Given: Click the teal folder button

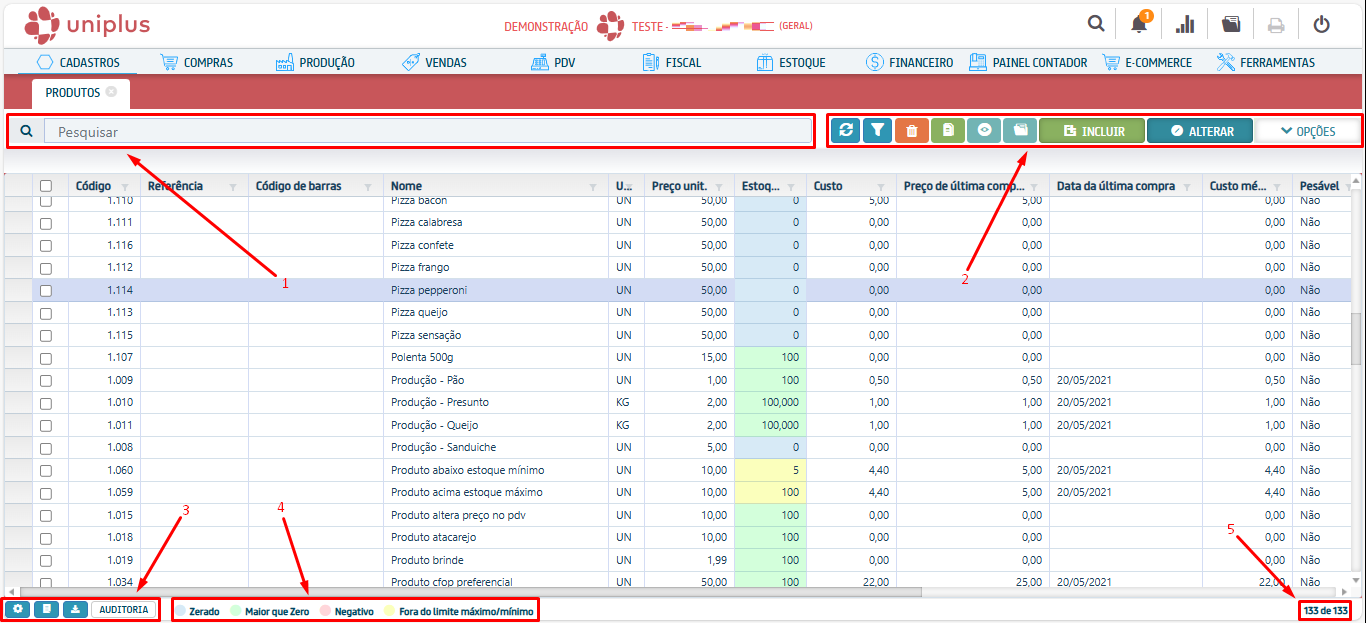Looking at the screenshot, I should 1020,131.
